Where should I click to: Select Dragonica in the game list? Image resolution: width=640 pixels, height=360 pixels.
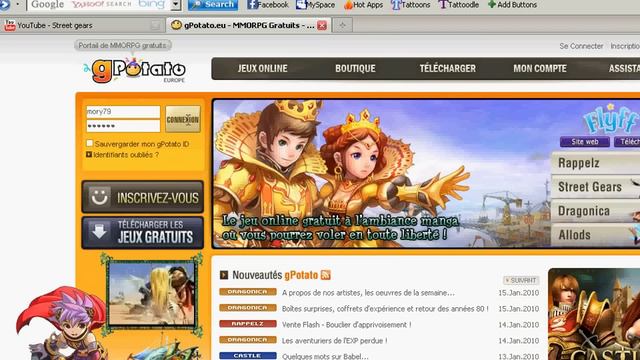(596, 211)
